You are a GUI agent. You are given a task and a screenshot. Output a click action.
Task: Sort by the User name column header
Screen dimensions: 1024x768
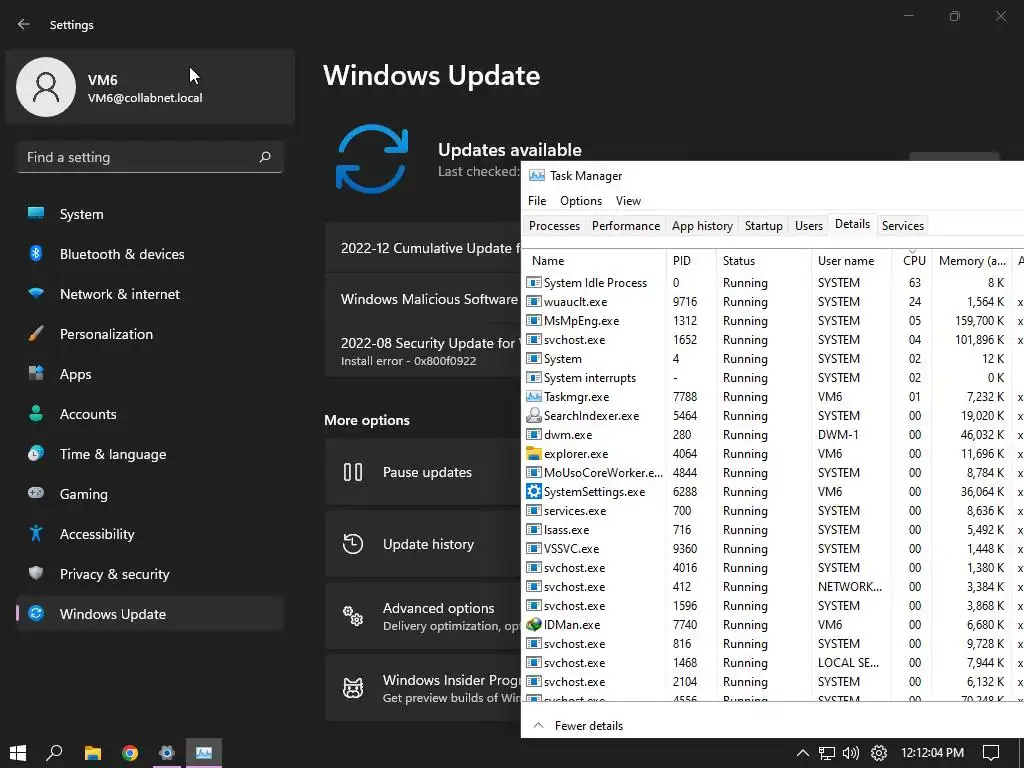pos(852,260)
